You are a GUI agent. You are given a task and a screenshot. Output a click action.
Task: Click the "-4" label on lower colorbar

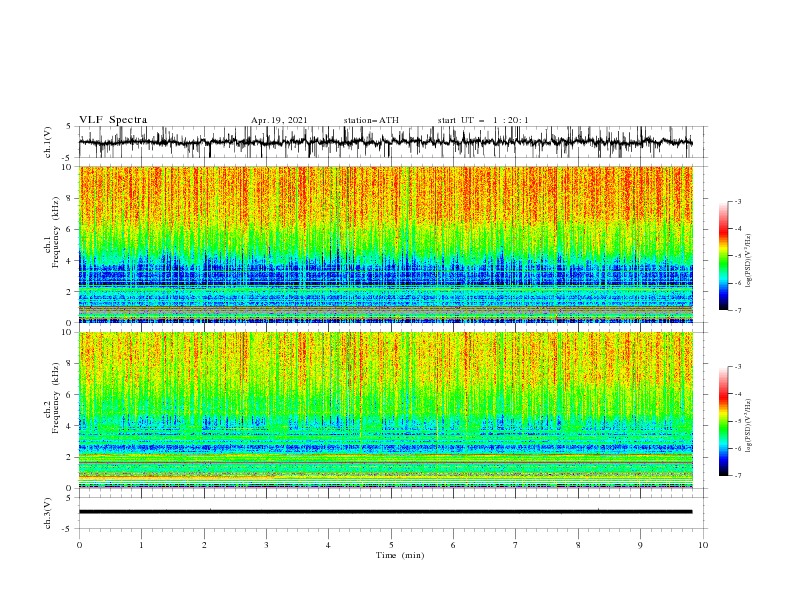pyautogui.click(x=738, y=394)
